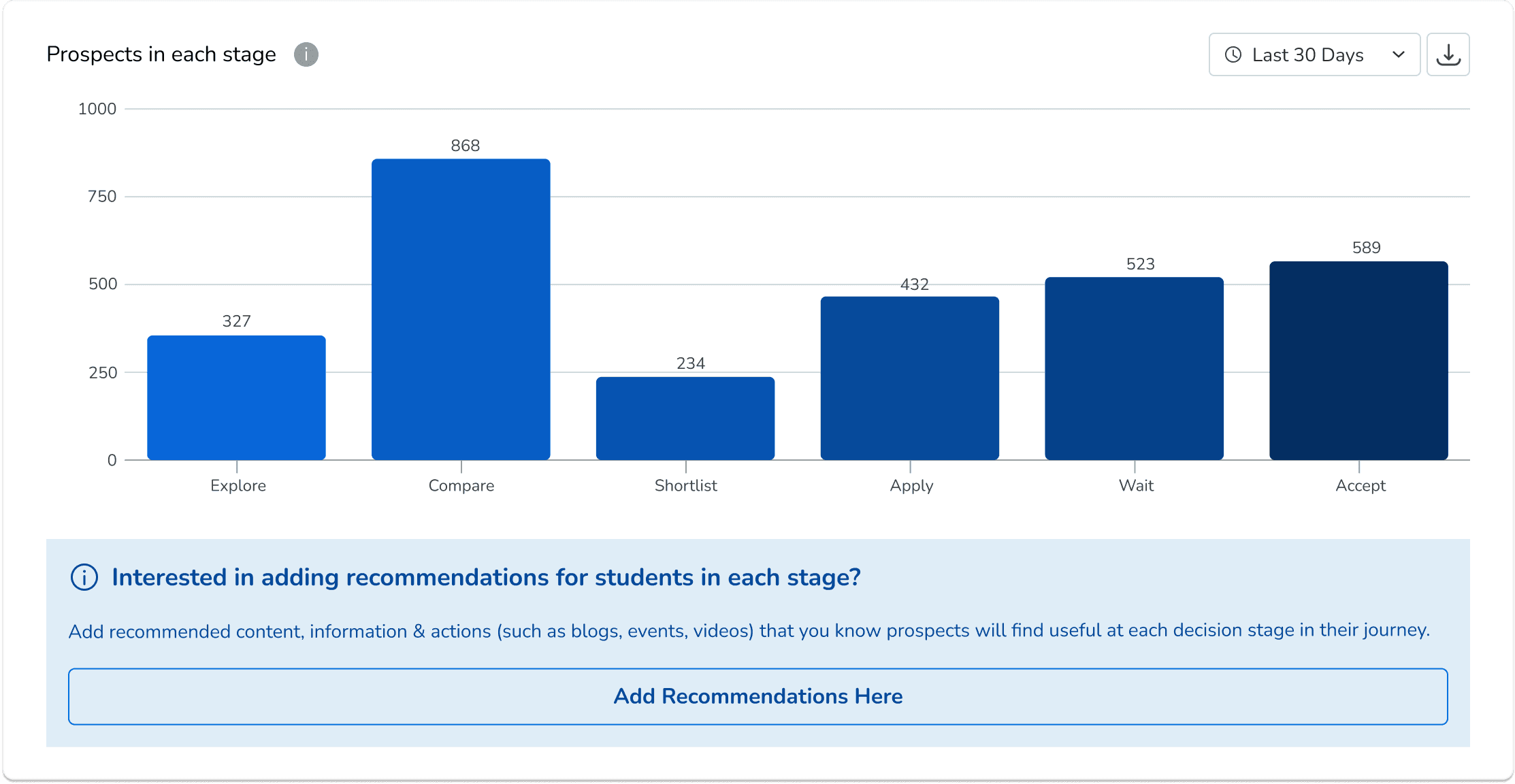
Task: Click the clock icon in date filter
Action: (x=1233, y=54)
